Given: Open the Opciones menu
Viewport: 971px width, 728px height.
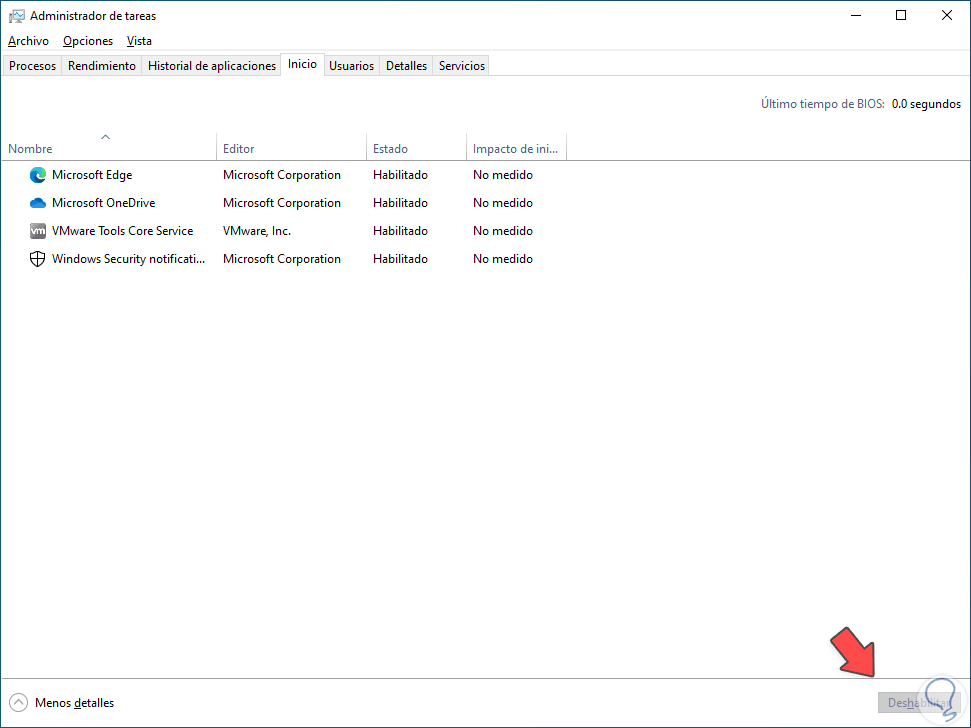Looking at the screenshot, I should click(88, 41).
